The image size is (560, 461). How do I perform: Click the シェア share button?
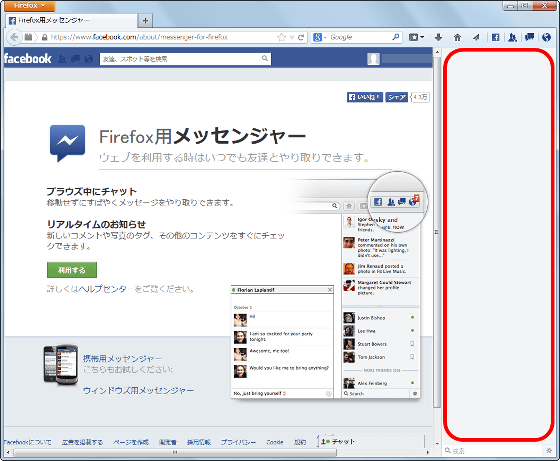(x=396, y=97)
